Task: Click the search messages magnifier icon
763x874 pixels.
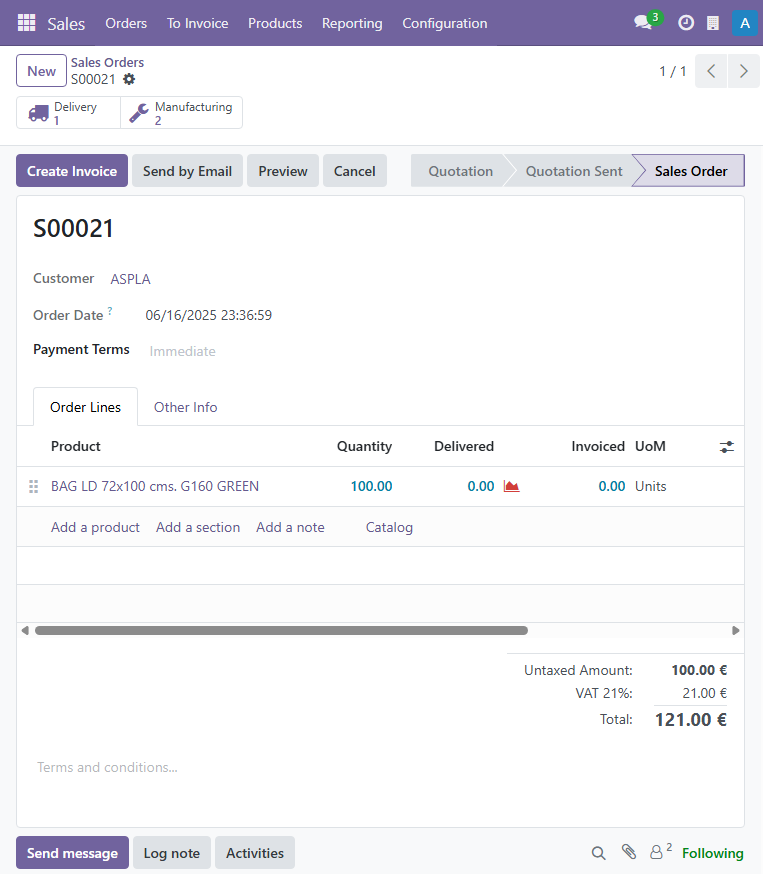Action: click(598, 853)
